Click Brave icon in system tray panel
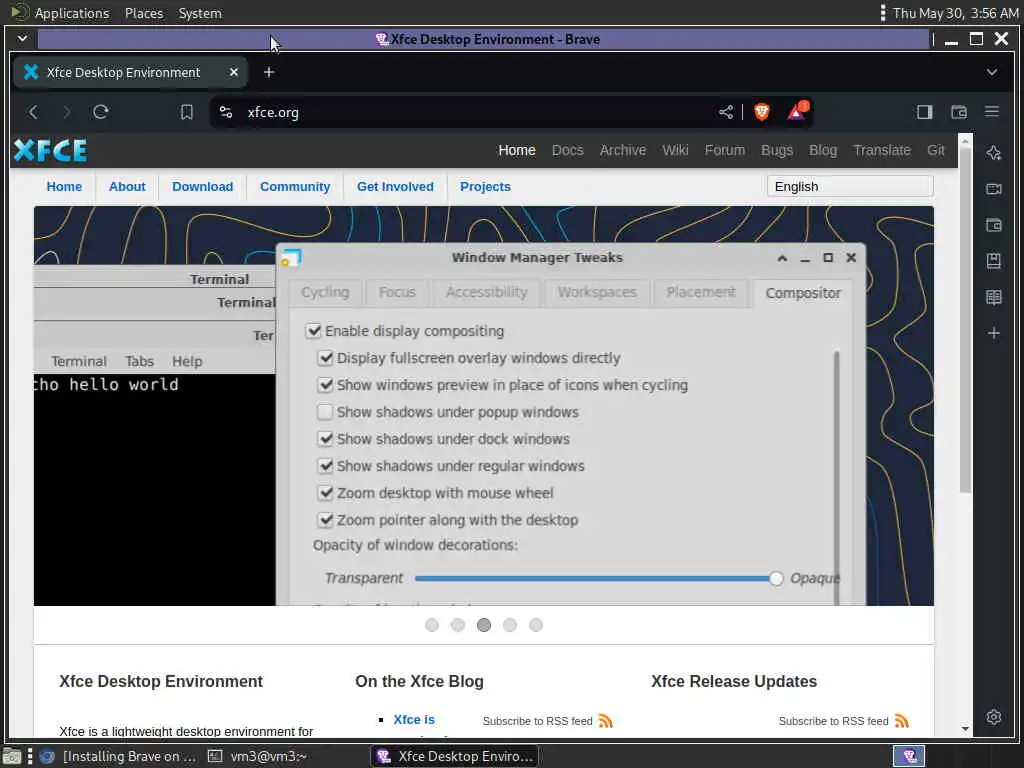This screenshot has width=1024, height=768. 910,756
